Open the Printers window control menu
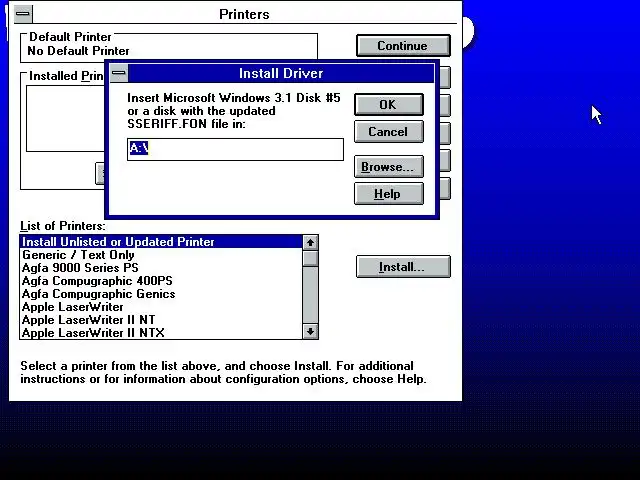This screenshot has width=640, height=480. [x=23, y=14]
